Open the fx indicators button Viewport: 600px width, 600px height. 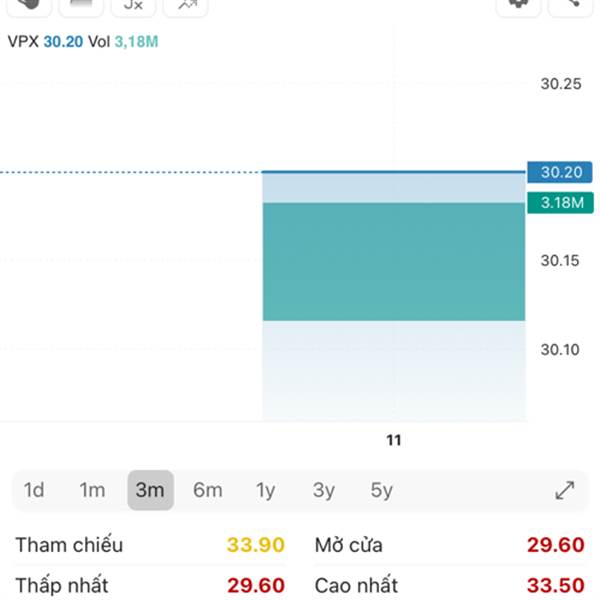point(133,5)
